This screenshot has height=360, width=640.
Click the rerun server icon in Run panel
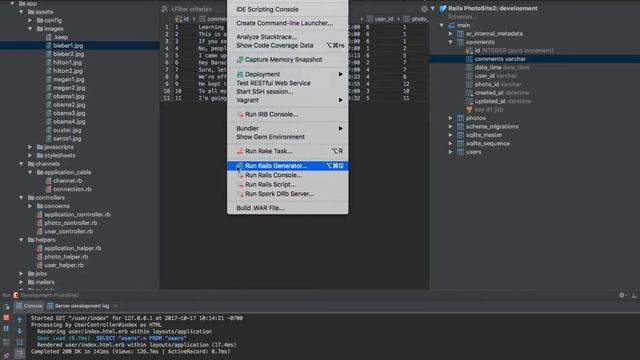(6, 307)
